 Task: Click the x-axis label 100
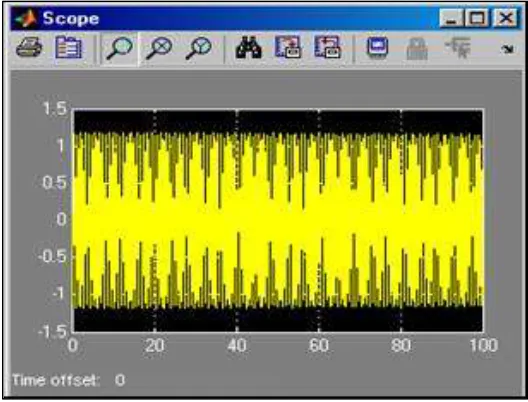484,345
